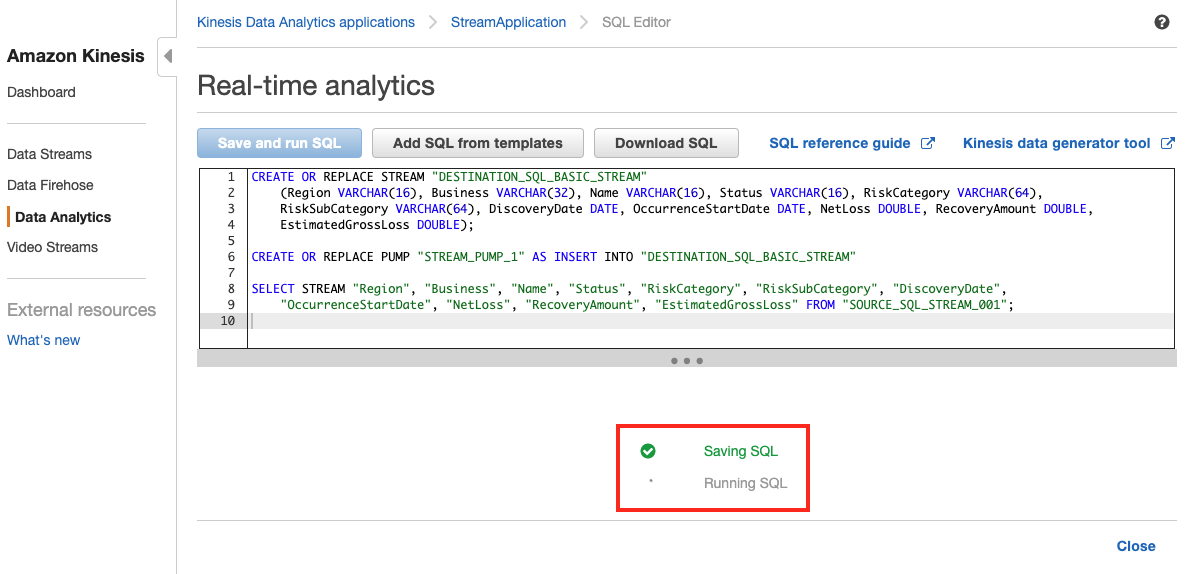Image resolution: width=1197 pixels, height=574 pixels.
Task: Place cursor on empty editor line 10
Action: coord(710,321)
